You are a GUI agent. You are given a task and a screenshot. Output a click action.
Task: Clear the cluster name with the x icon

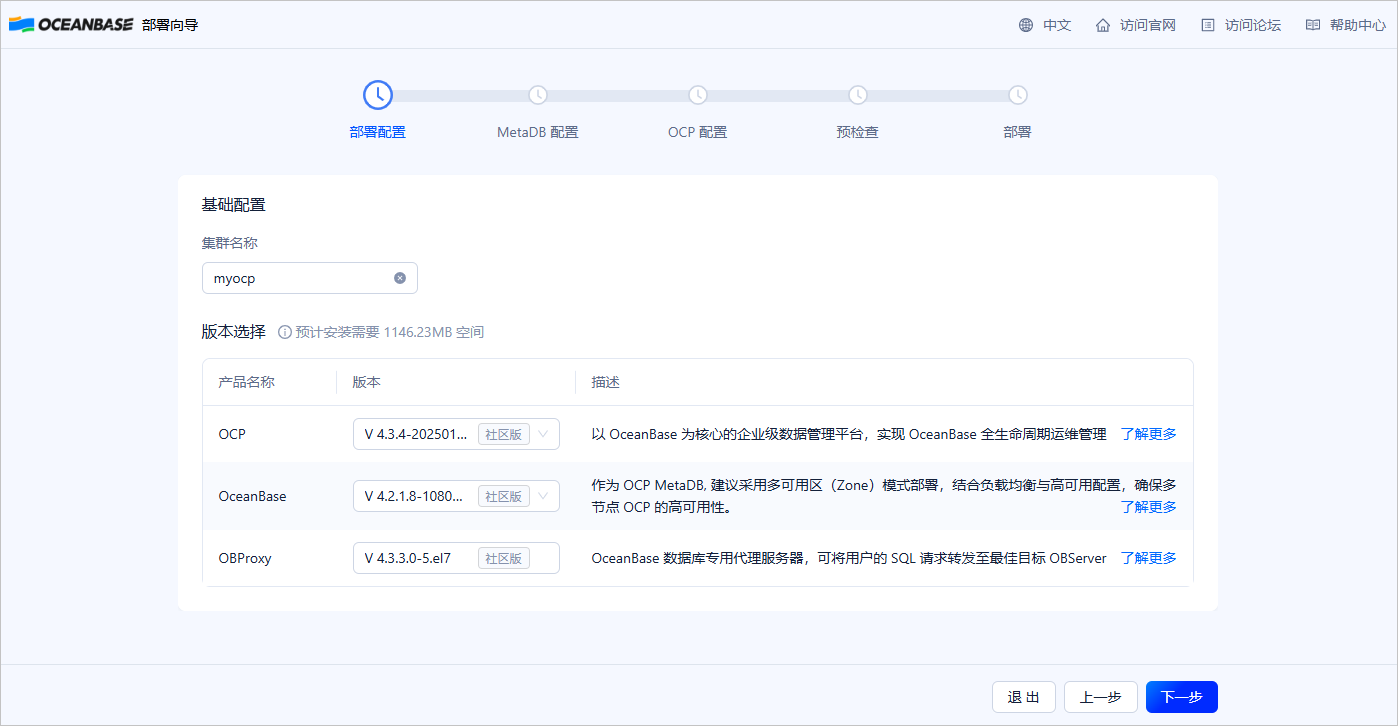[x=400, y=278]
